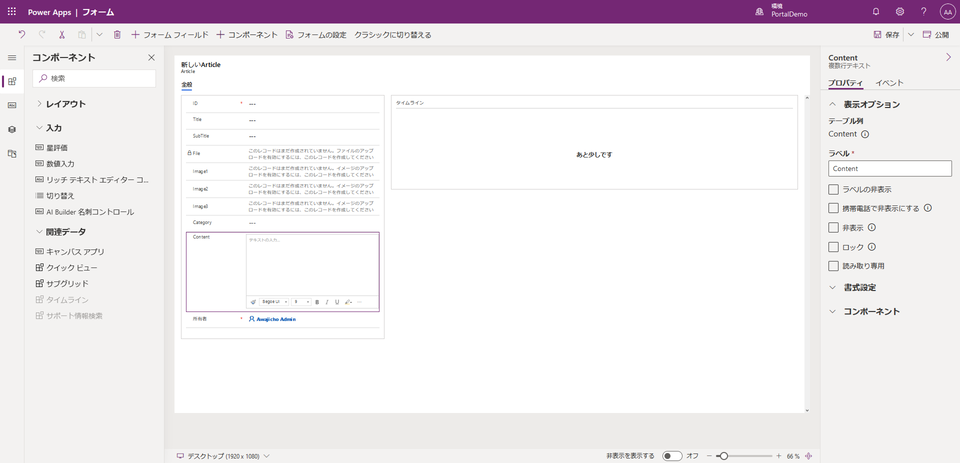Delete selection with the trash icon

pos(117,35)
